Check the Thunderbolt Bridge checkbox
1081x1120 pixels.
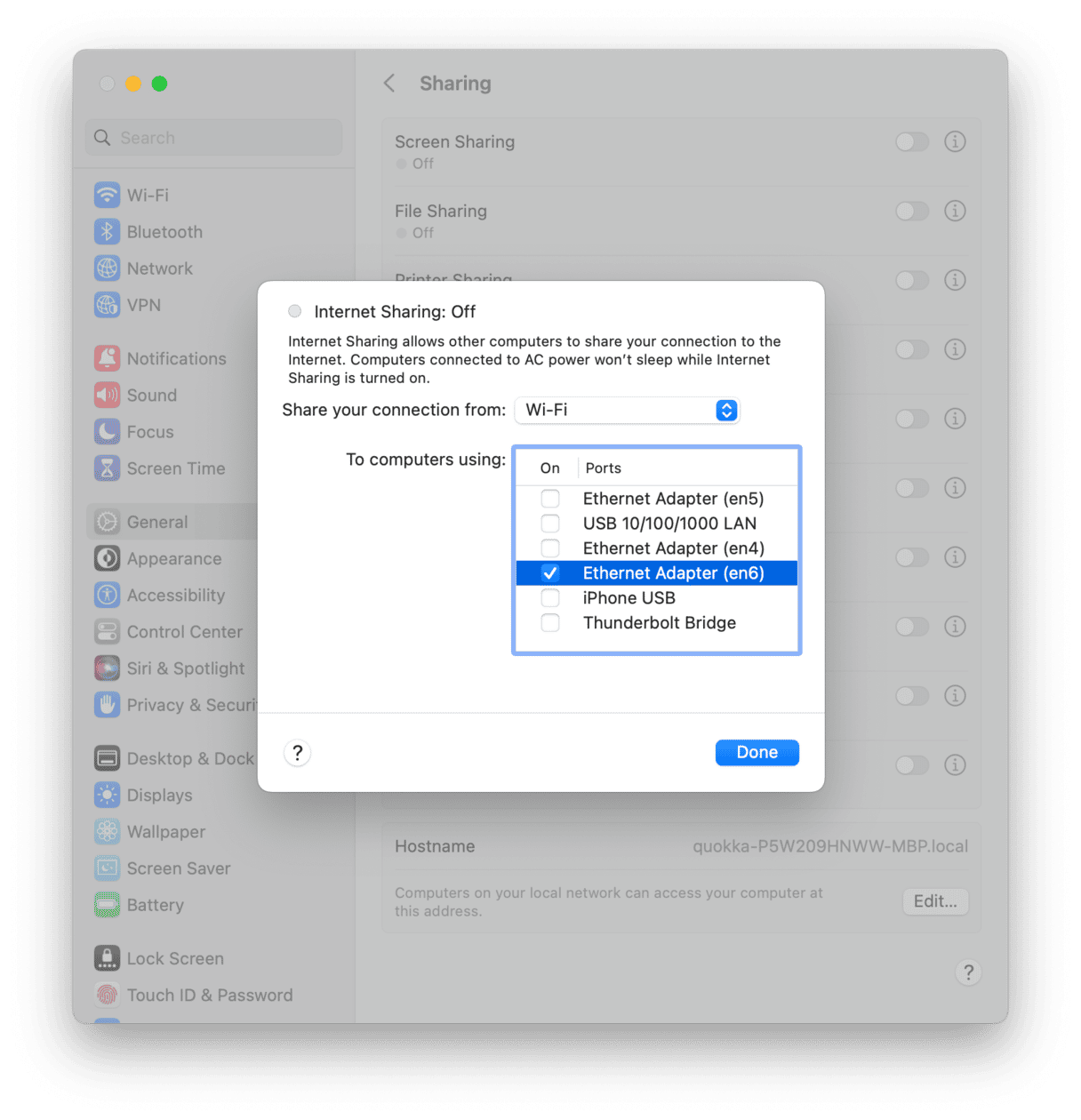550,623
